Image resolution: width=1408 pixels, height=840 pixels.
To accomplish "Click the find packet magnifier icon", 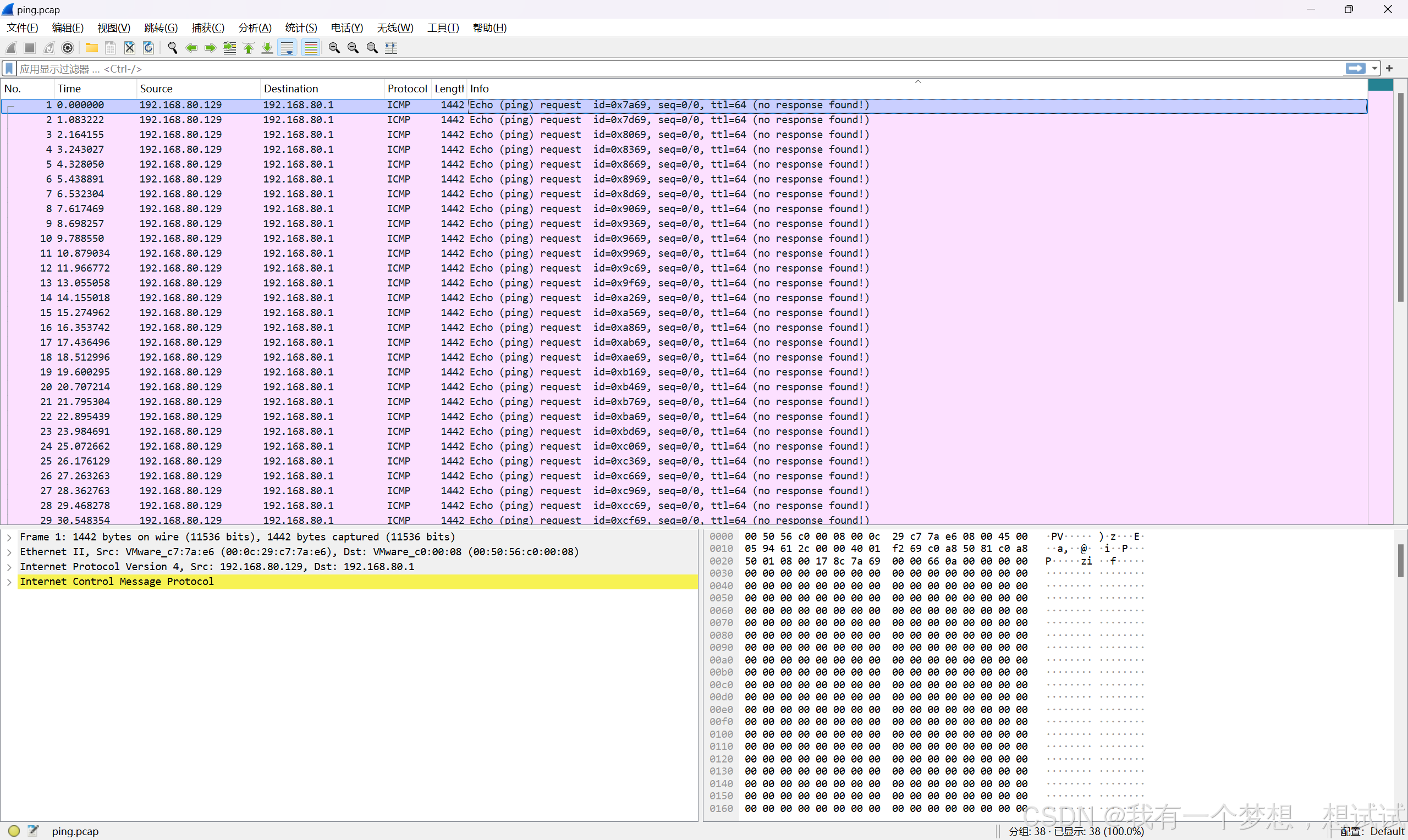I will pyautogui.click(x=173, y=48).
